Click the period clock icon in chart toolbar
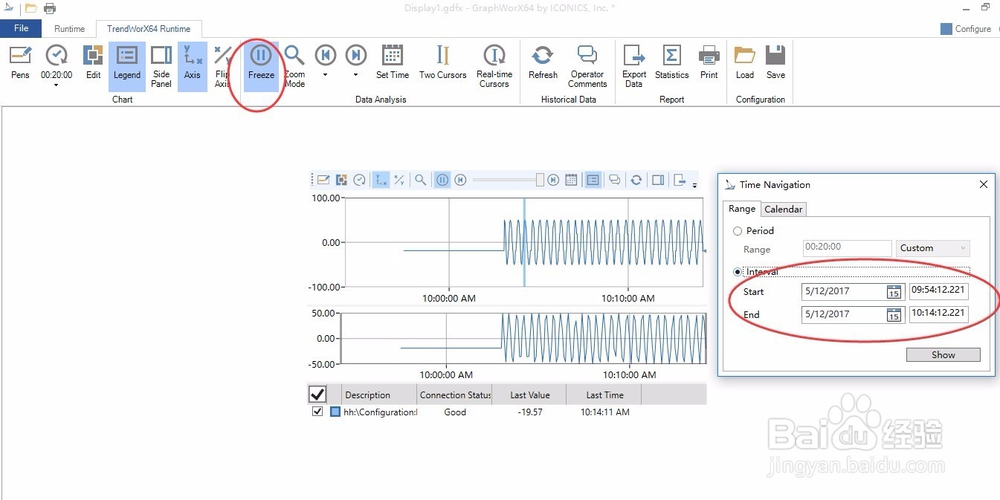 360,180
